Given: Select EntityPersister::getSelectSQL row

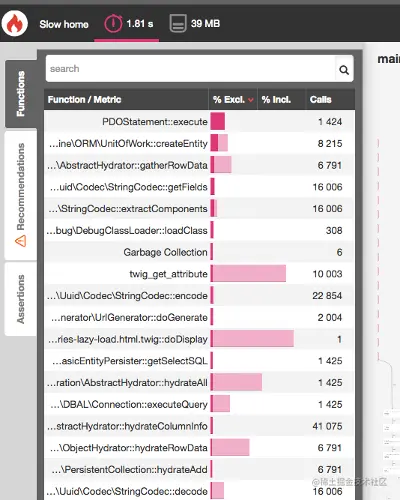Looking at the screenshot, I should (x=199, y=361).
